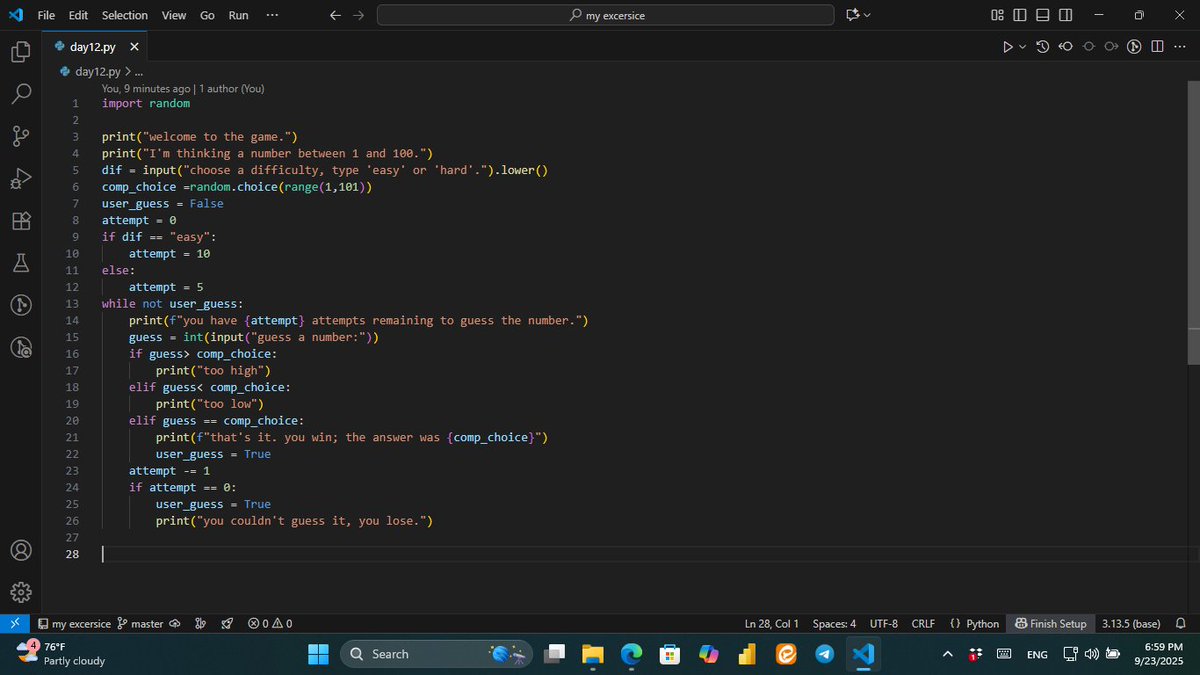The image size is (1200, 675).
Task: Open the Run button dropdown options
Action: pyautogui.click(x=1022, y=46)
